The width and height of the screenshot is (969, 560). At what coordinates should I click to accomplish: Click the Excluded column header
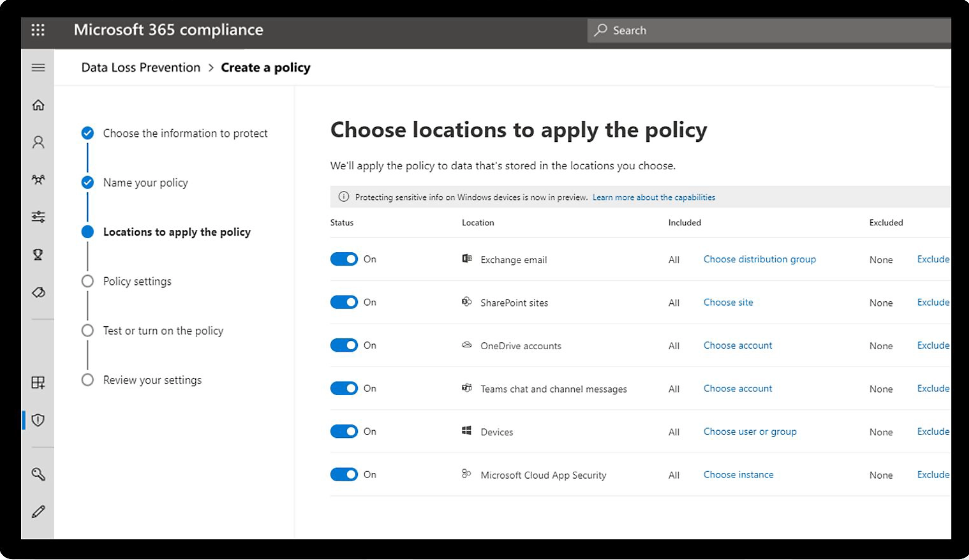(886, 223)
